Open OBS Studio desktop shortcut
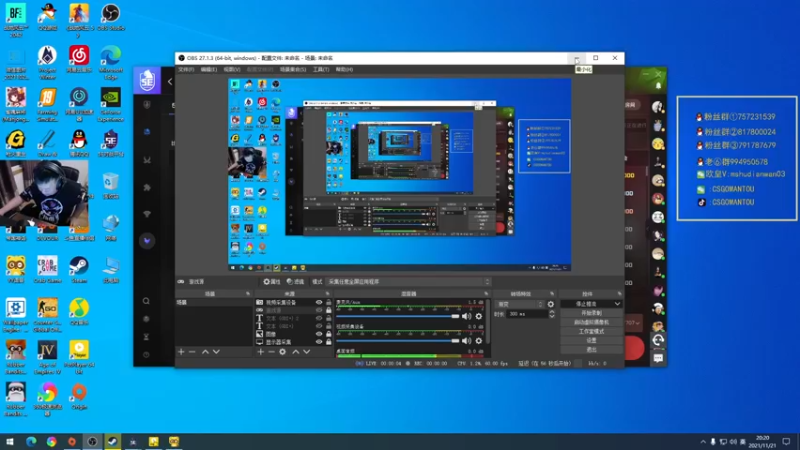The height and width of the screenshot is (450, 800). tap(110, 17)
